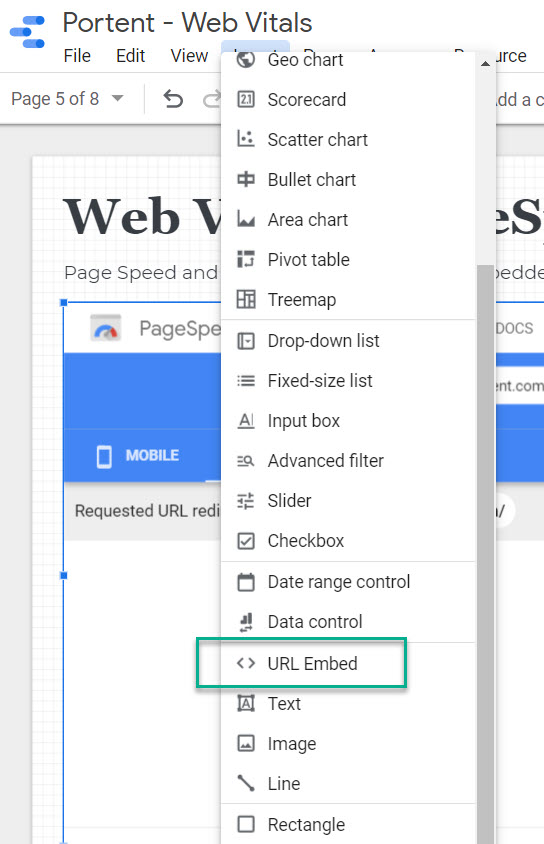The image size is (544, 844).
Task: Click the Scorecard icon in the menu
Action: pyautogui.click(x=246, y=100)
